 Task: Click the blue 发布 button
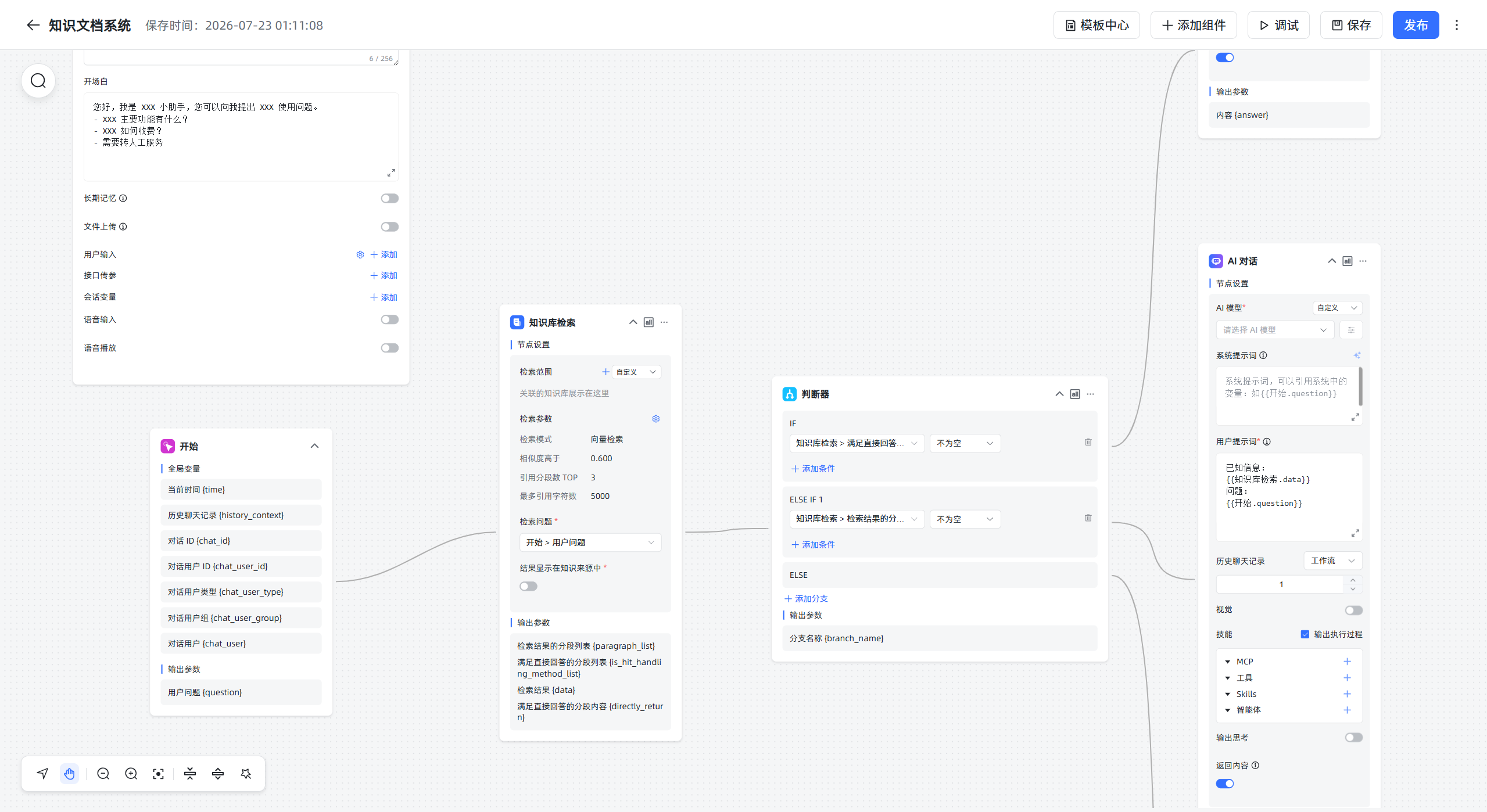[1416, 25]
